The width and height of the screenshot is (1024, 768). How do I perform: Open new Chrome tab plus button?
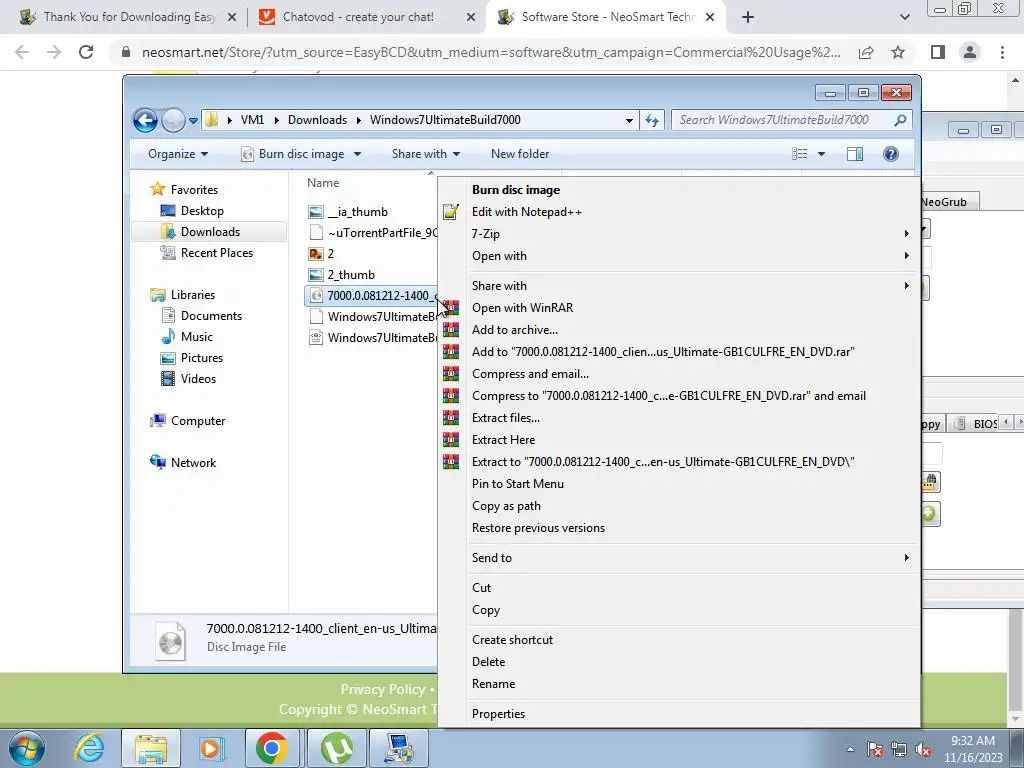coord(748,17)
